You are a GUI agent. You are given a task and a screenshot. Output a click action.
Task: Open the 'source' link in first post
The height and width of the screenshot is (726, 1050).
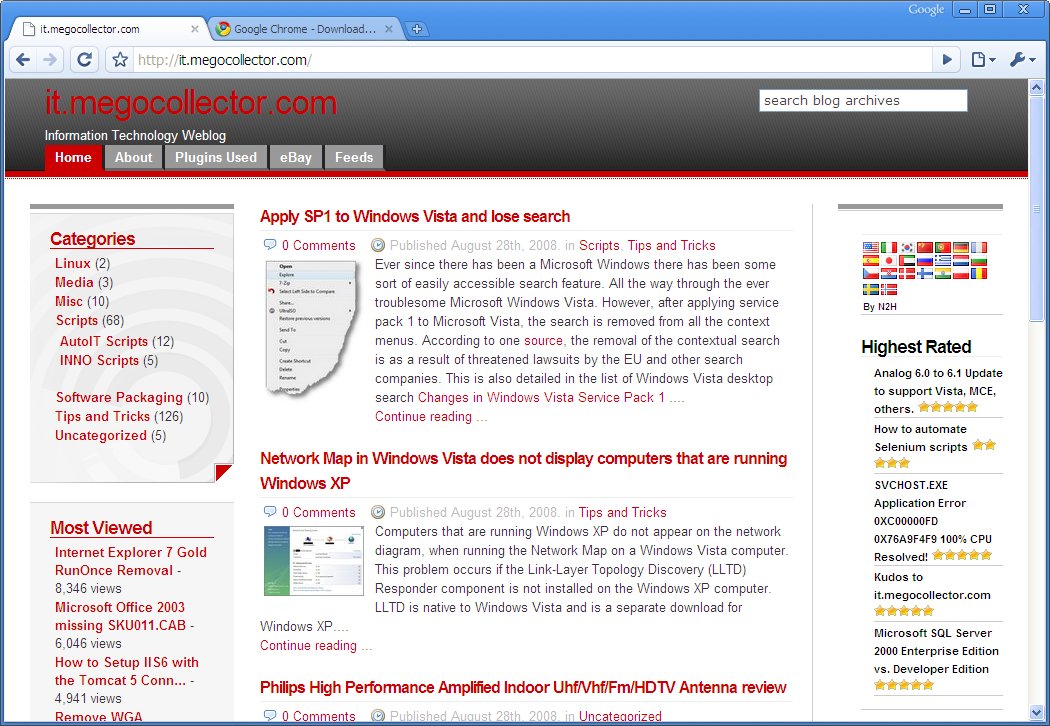[543, 340]
